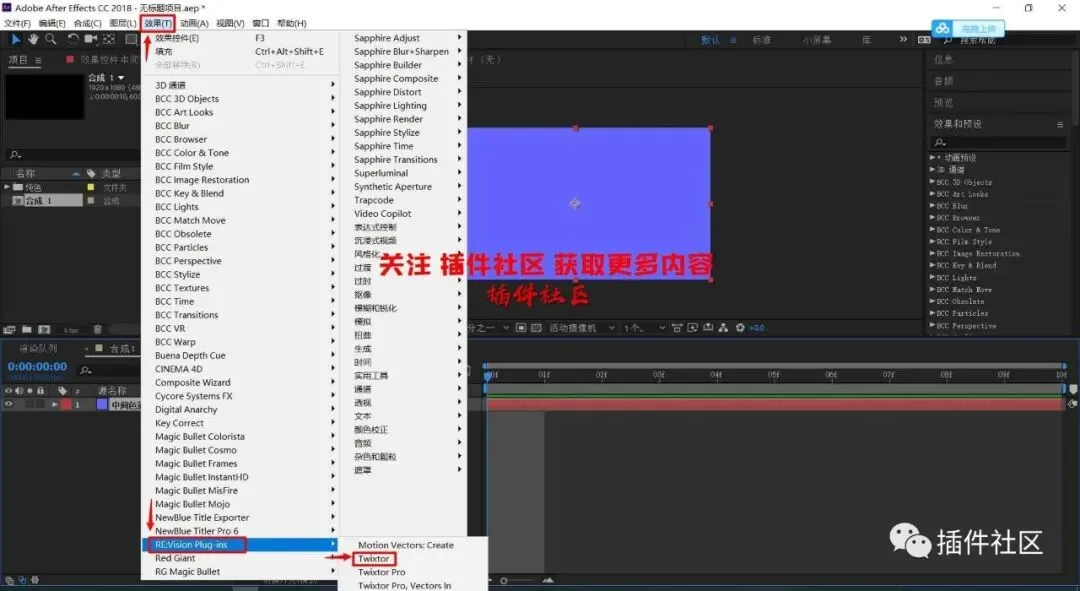Select the Hand tool
This screenshot has width=1080, height=591.
click(33, 39)
